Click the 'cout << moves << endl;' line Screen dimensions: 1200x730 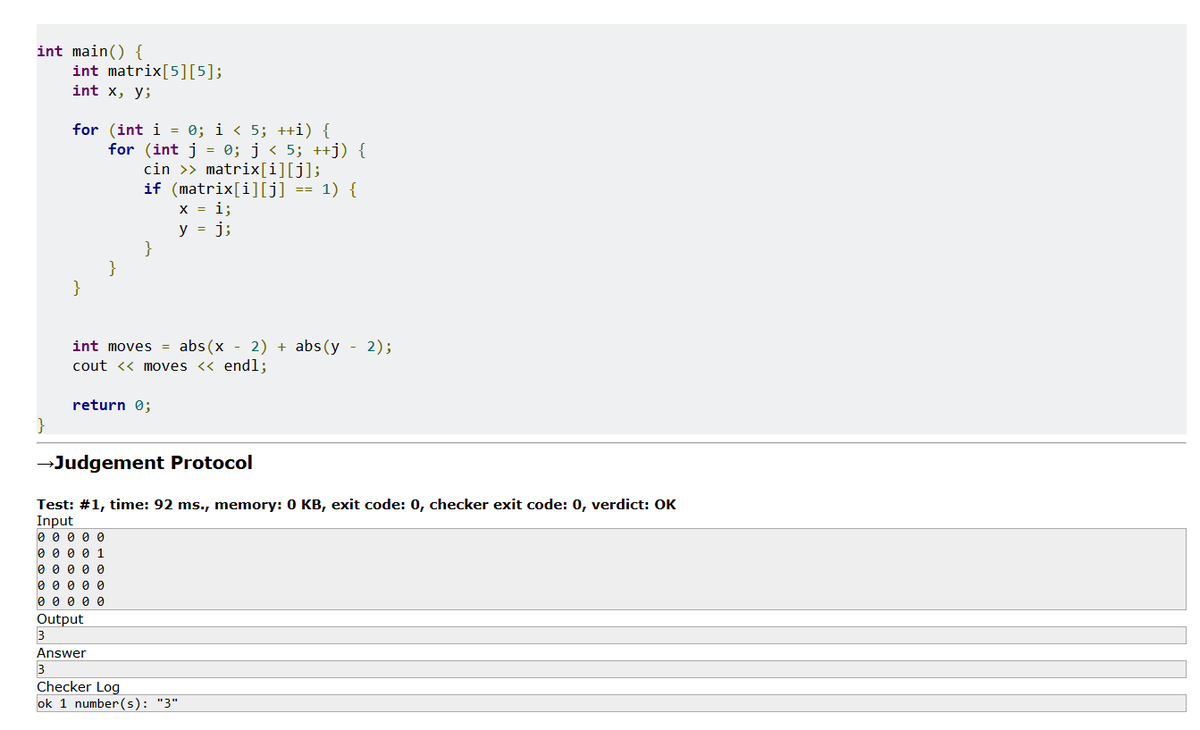pyautogui.click(x=169, y=365)
